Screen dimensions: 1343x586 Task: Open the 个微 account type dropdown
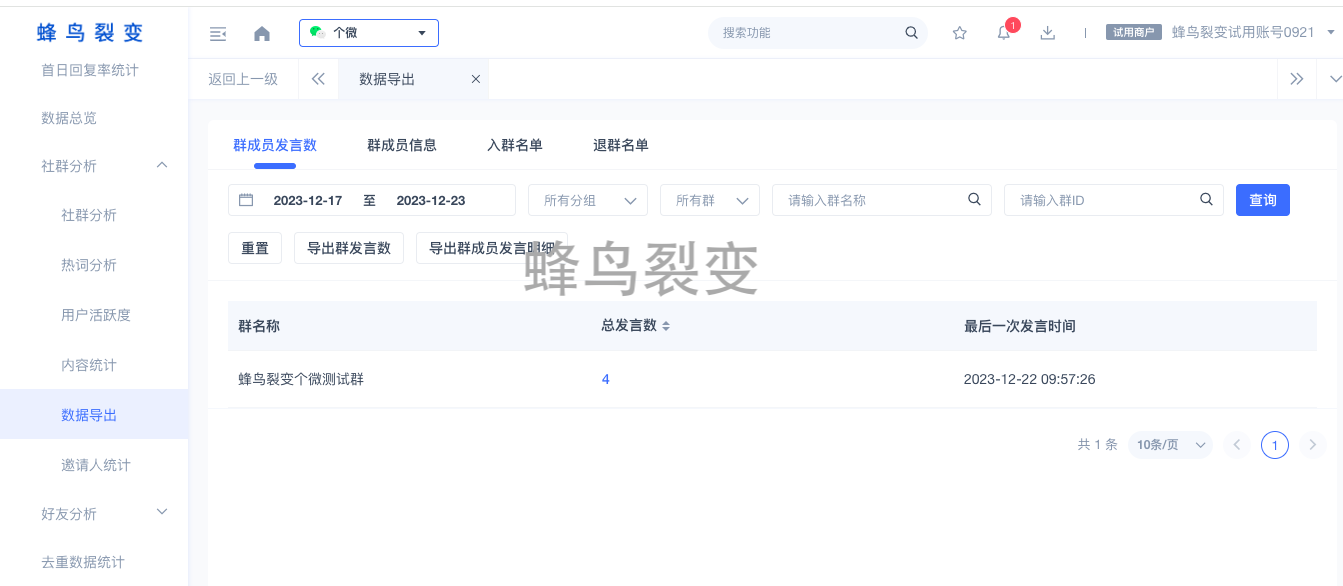point(368,33)
